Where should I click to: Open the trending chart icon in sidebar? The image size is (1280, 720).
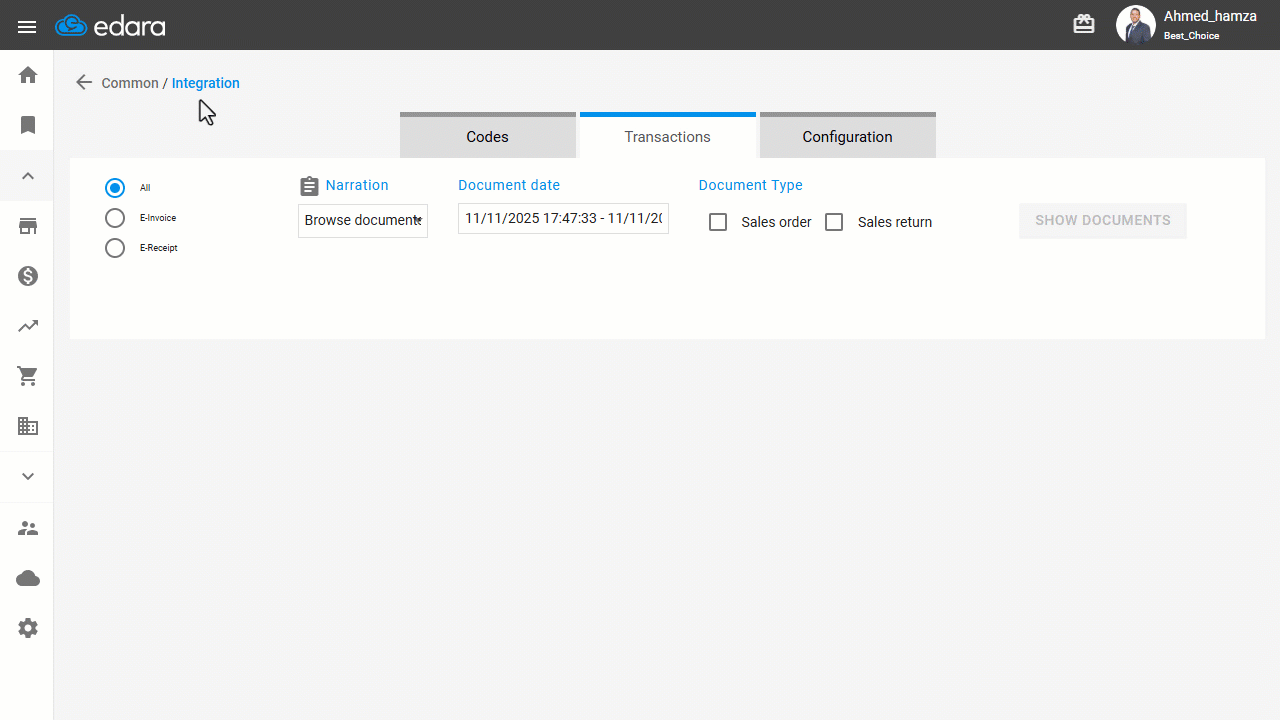click(28, 326)
